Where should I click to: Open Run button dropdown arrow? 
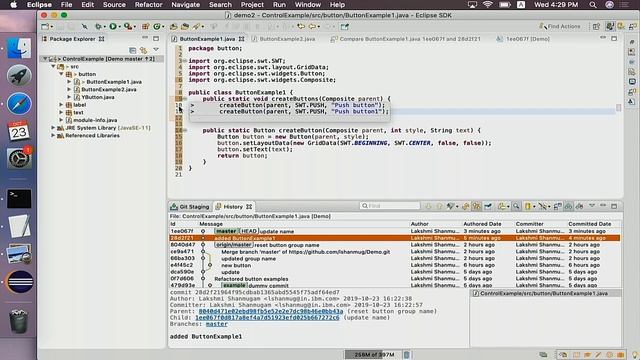[x=119, y=27]
